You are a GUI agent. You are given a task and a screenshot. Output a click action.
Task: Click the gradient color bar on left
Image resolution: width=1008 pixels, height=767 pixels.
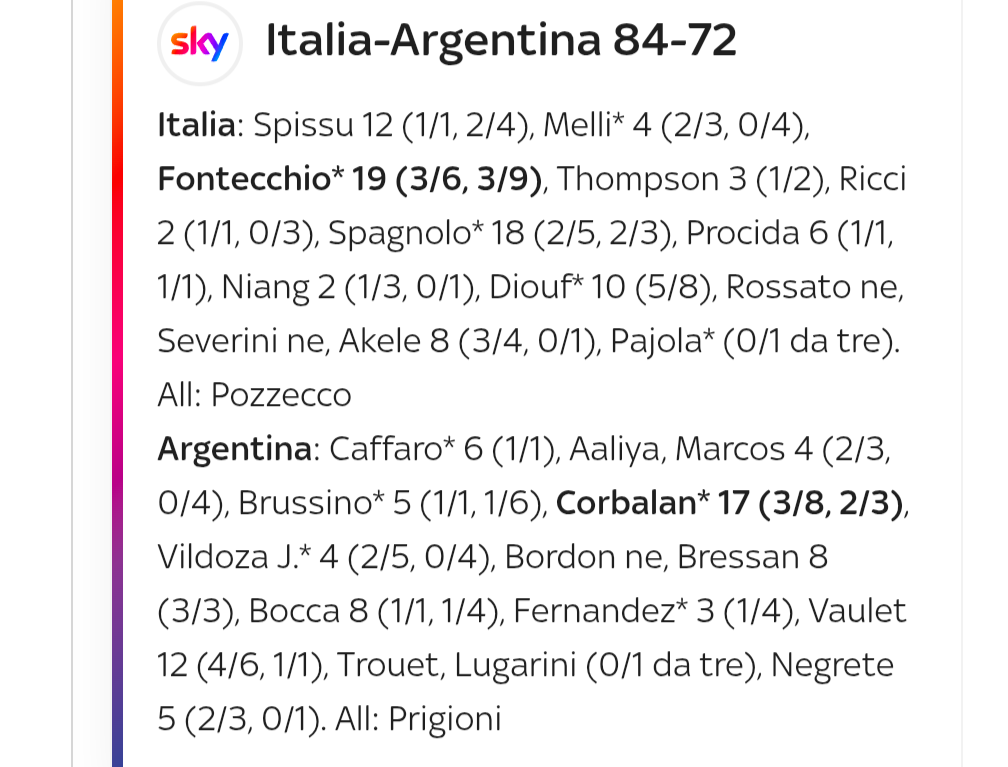(x=117, y=383)
